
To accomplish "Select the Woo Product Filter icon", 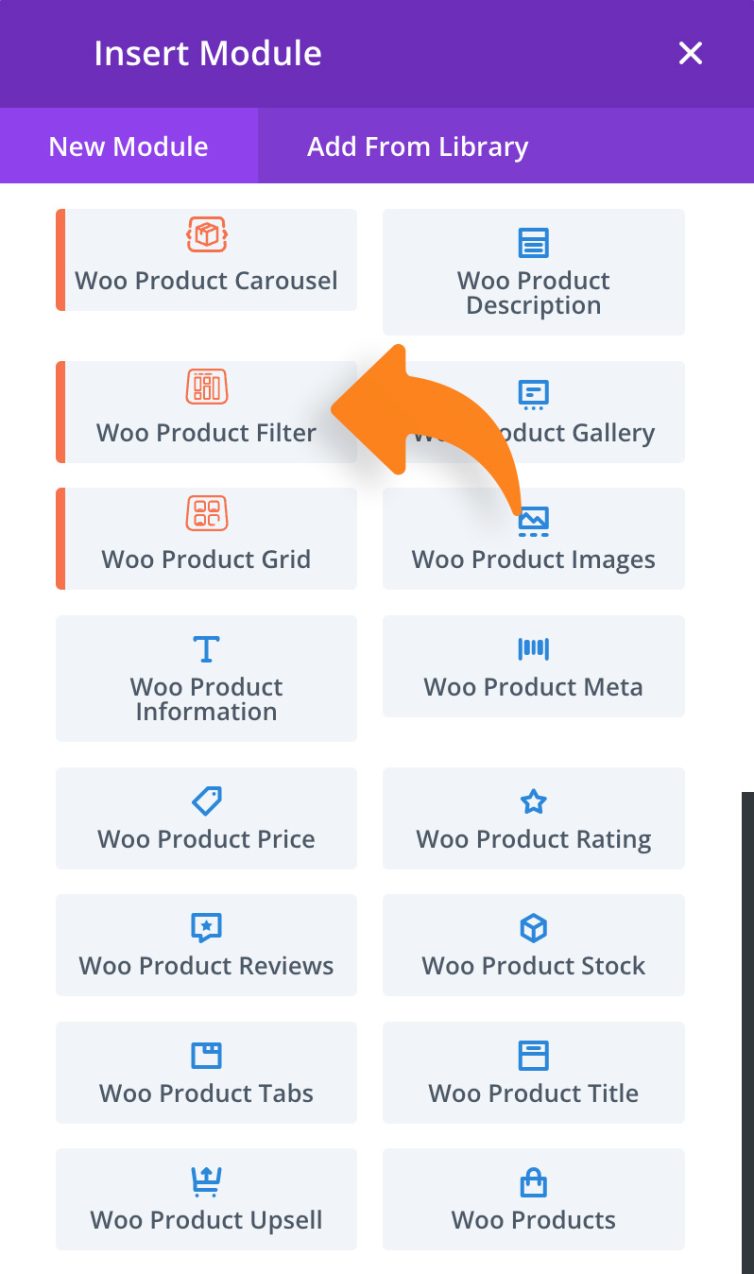I will (x=206, y=386).
